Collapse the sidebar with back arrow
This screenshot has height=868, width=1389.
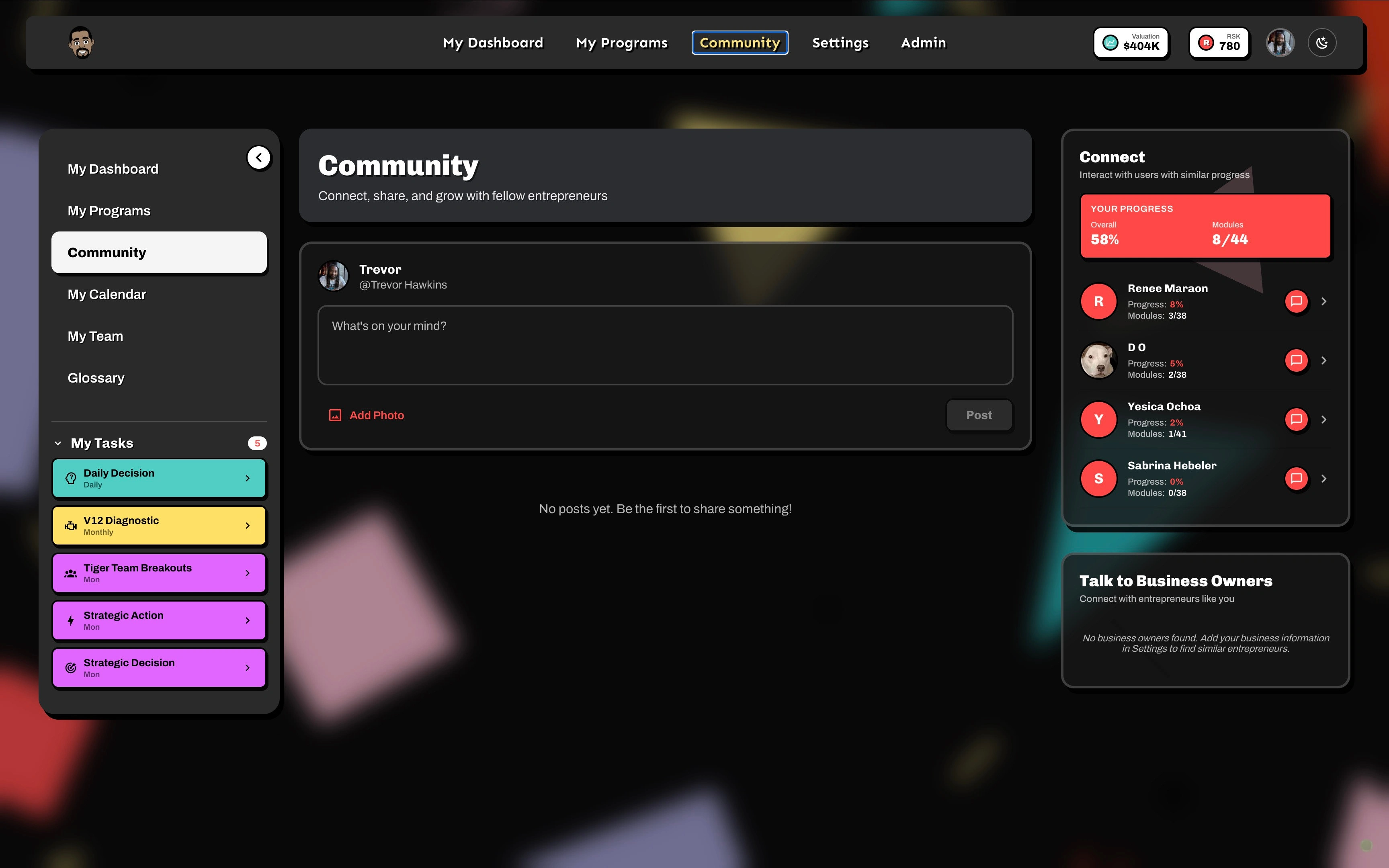pyautogui.click(x=259, y=157)
